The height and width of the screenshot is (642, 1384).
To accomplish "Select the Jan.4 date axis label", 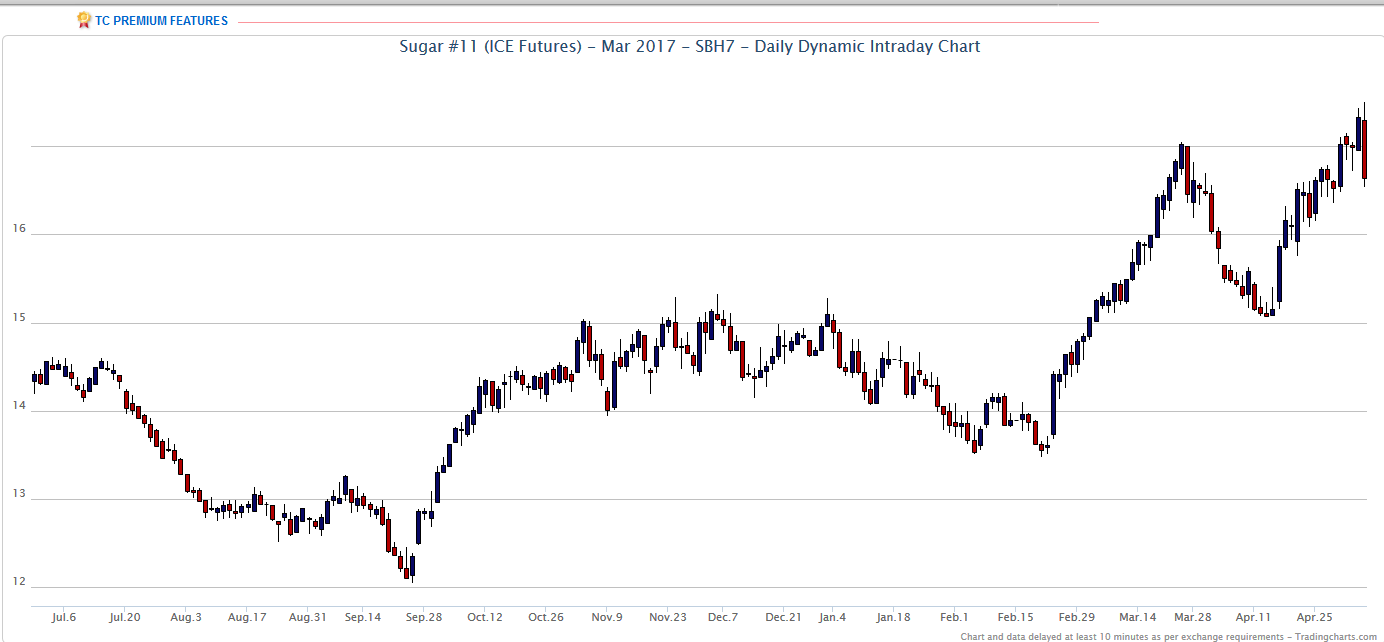I will [830, 617].
